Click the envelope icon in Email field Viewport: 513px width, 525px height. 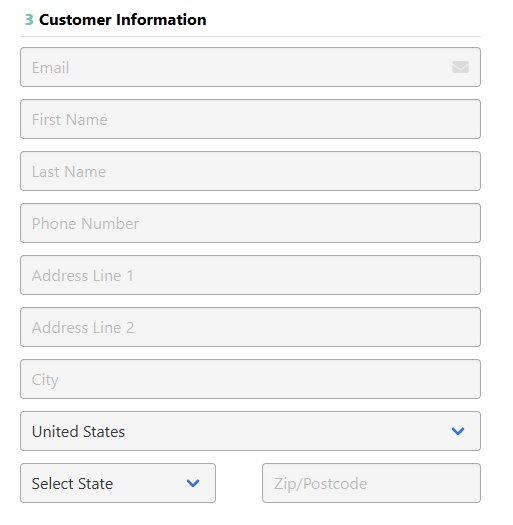tap(460, 67)
